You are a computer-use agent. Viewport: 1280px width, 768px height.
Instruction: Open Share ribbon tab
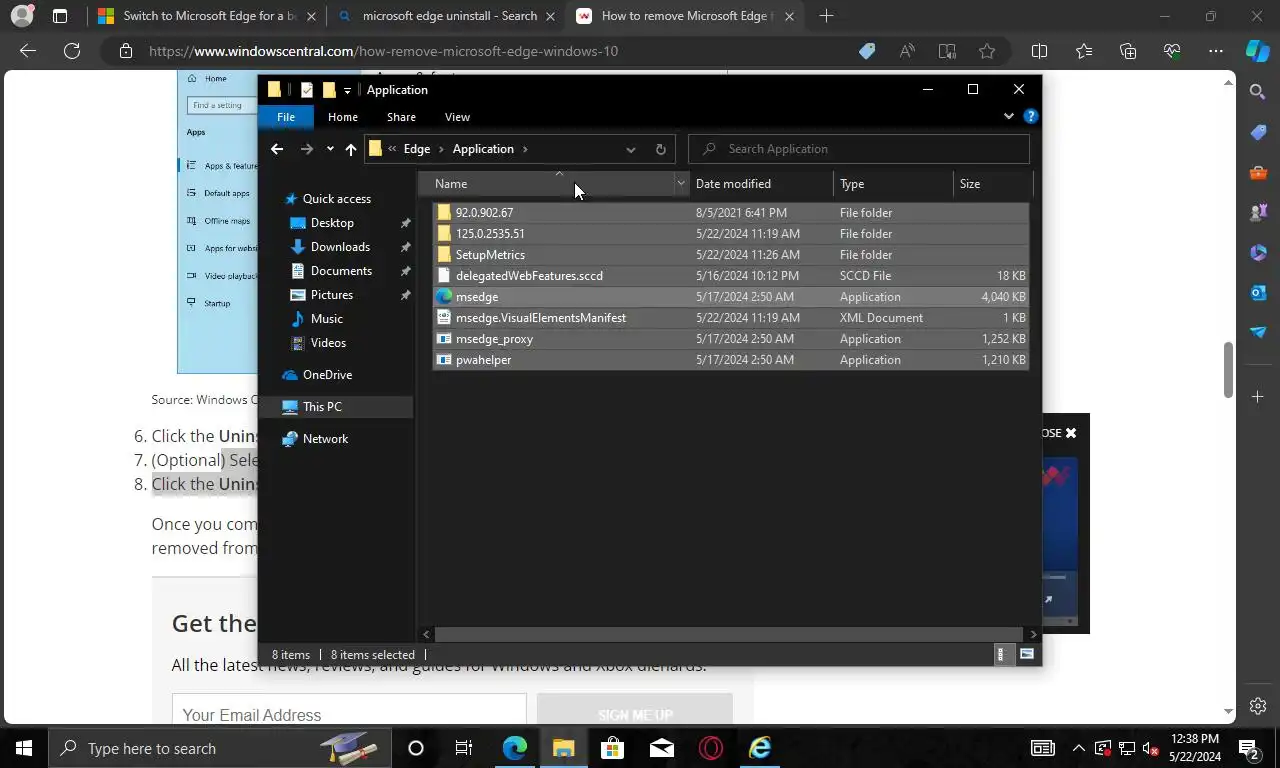point(401,117)
